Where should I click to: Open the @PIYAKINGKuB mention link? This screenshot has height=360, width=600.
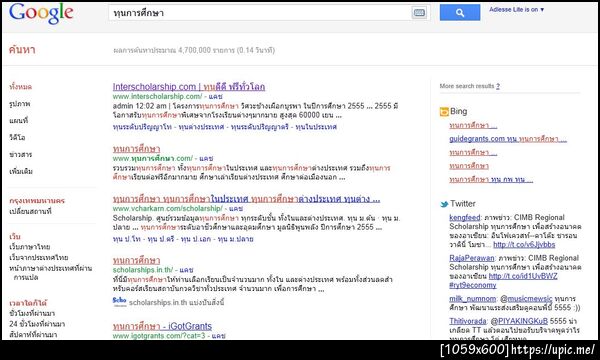pos(522,321)
